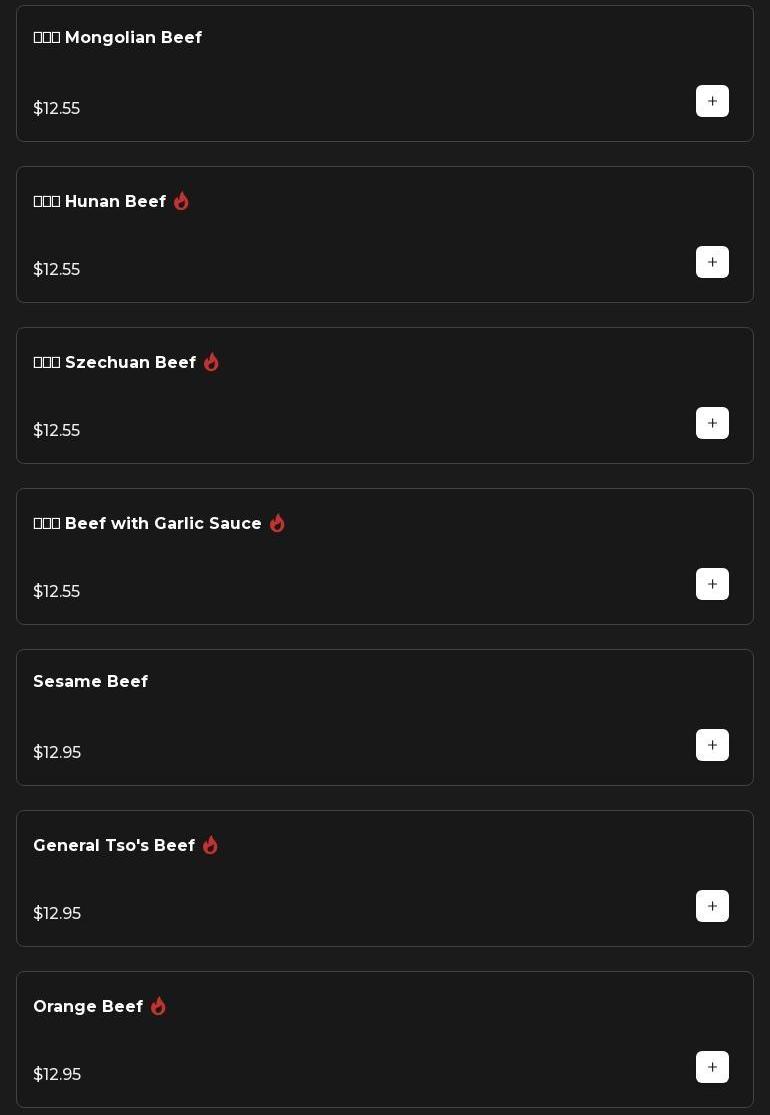Click the plus icon for Sesame Beef

(x=712, y=745)
